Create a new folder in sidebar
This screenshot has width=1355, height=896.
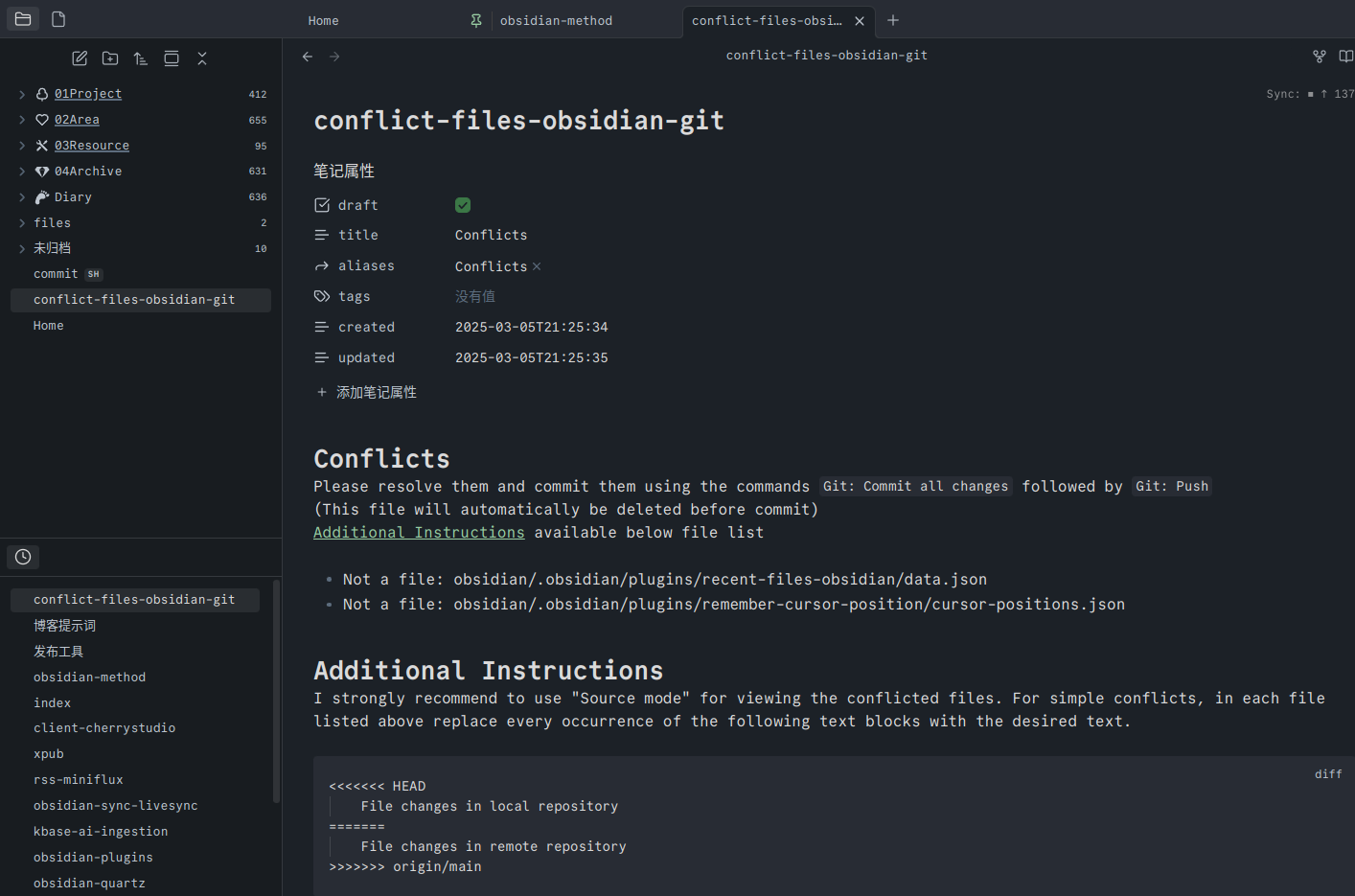(x=110, y=58)
